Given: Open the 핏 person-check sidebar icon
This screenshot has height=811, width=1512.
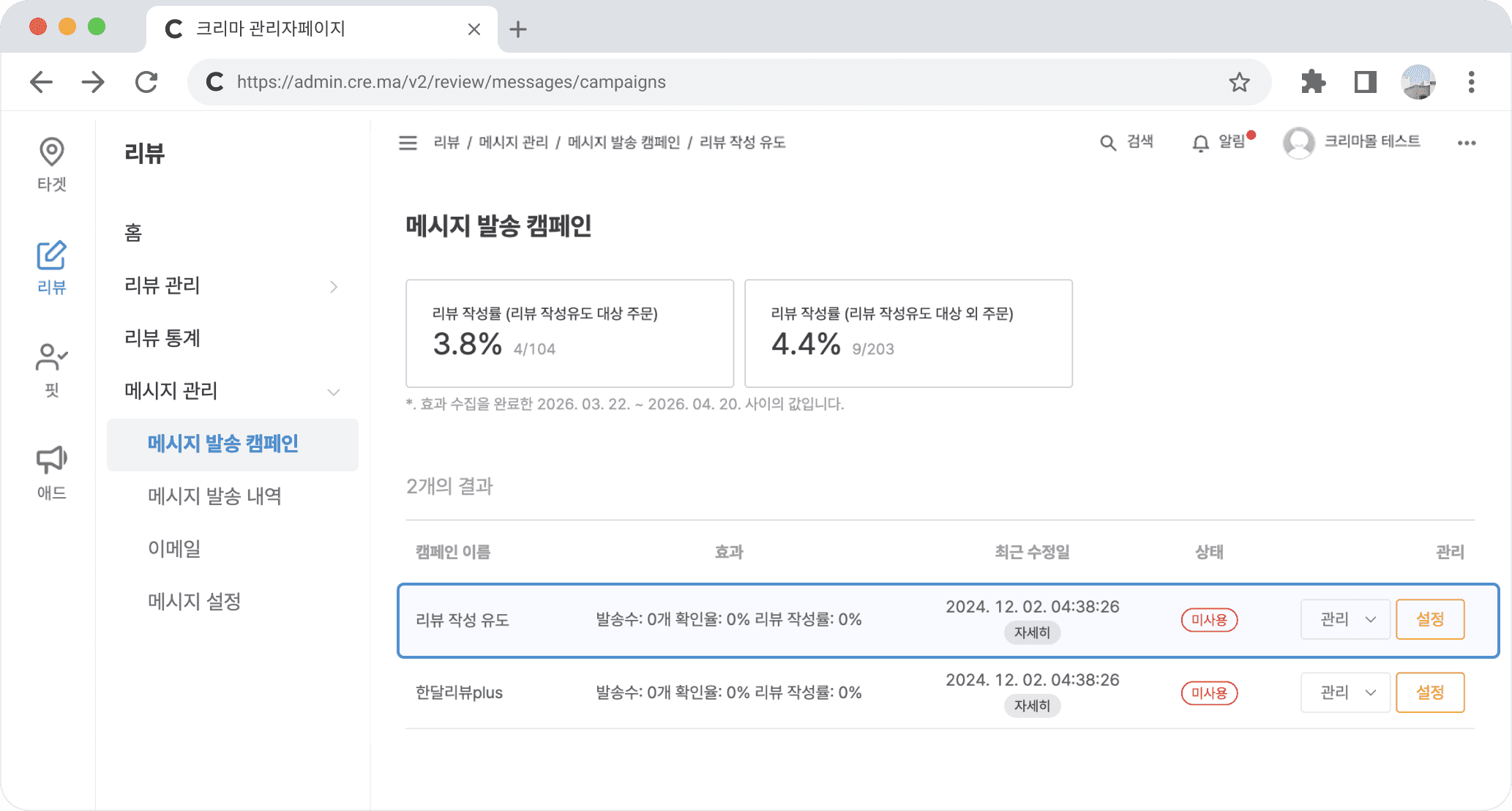Looking at the screenshot, I should coord(51,358).
